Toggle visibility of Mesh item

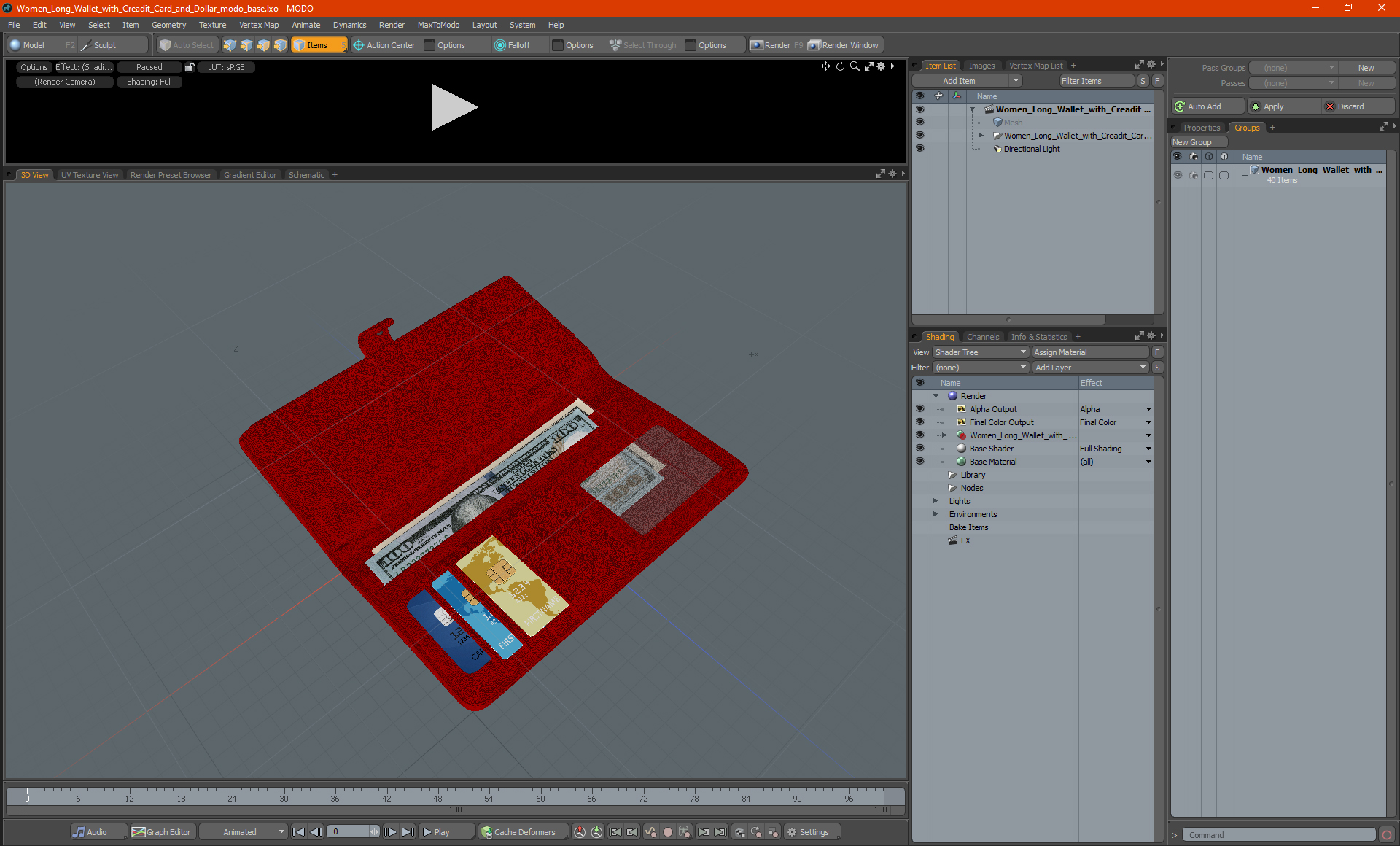(x=919, y=123)
